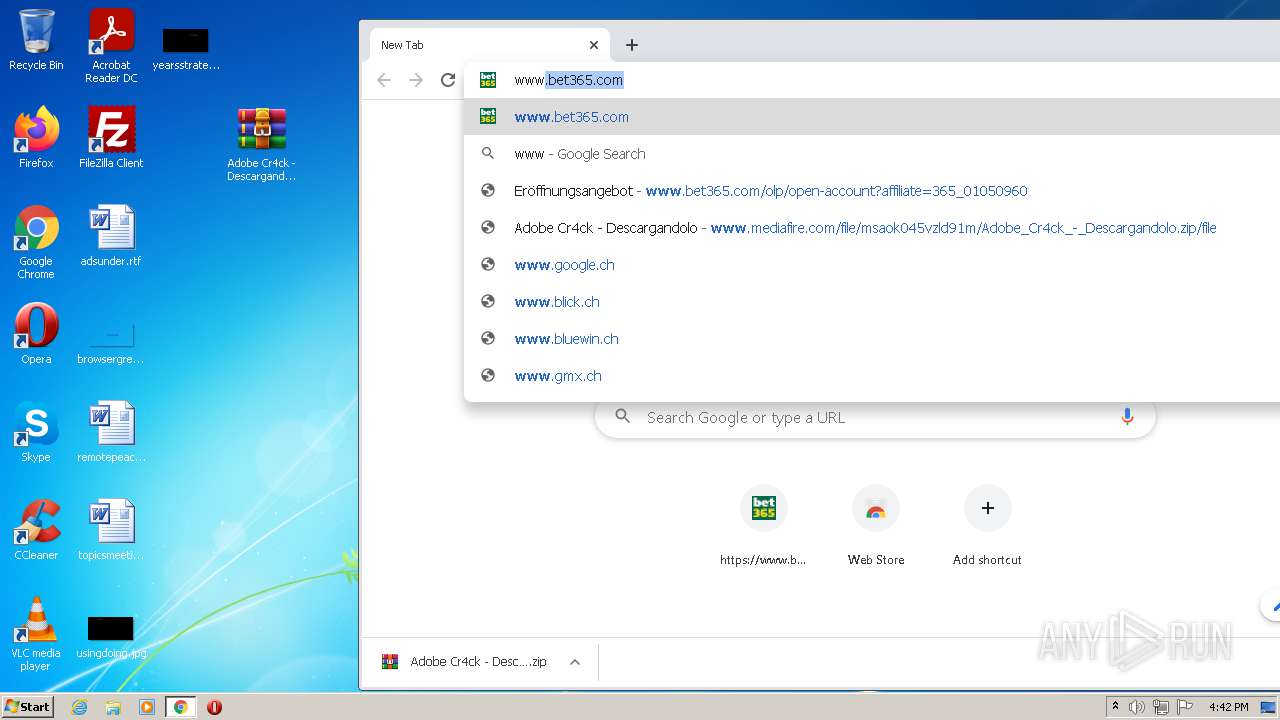Show hidden system tray icons

[x=1115, y=707]
